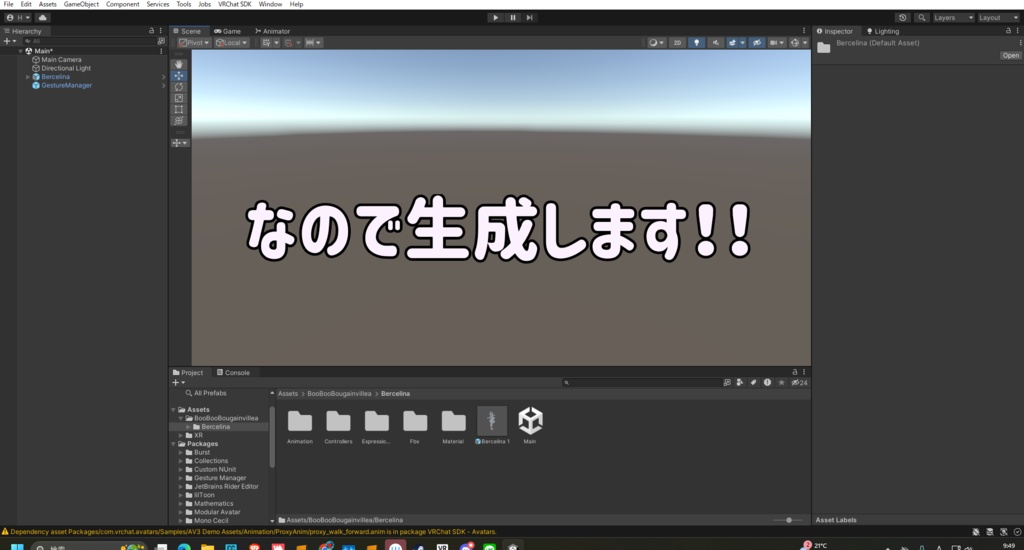This screenshot has height=550, width=1024.
Task: Click the Step frame button
Action: (530, 18)
